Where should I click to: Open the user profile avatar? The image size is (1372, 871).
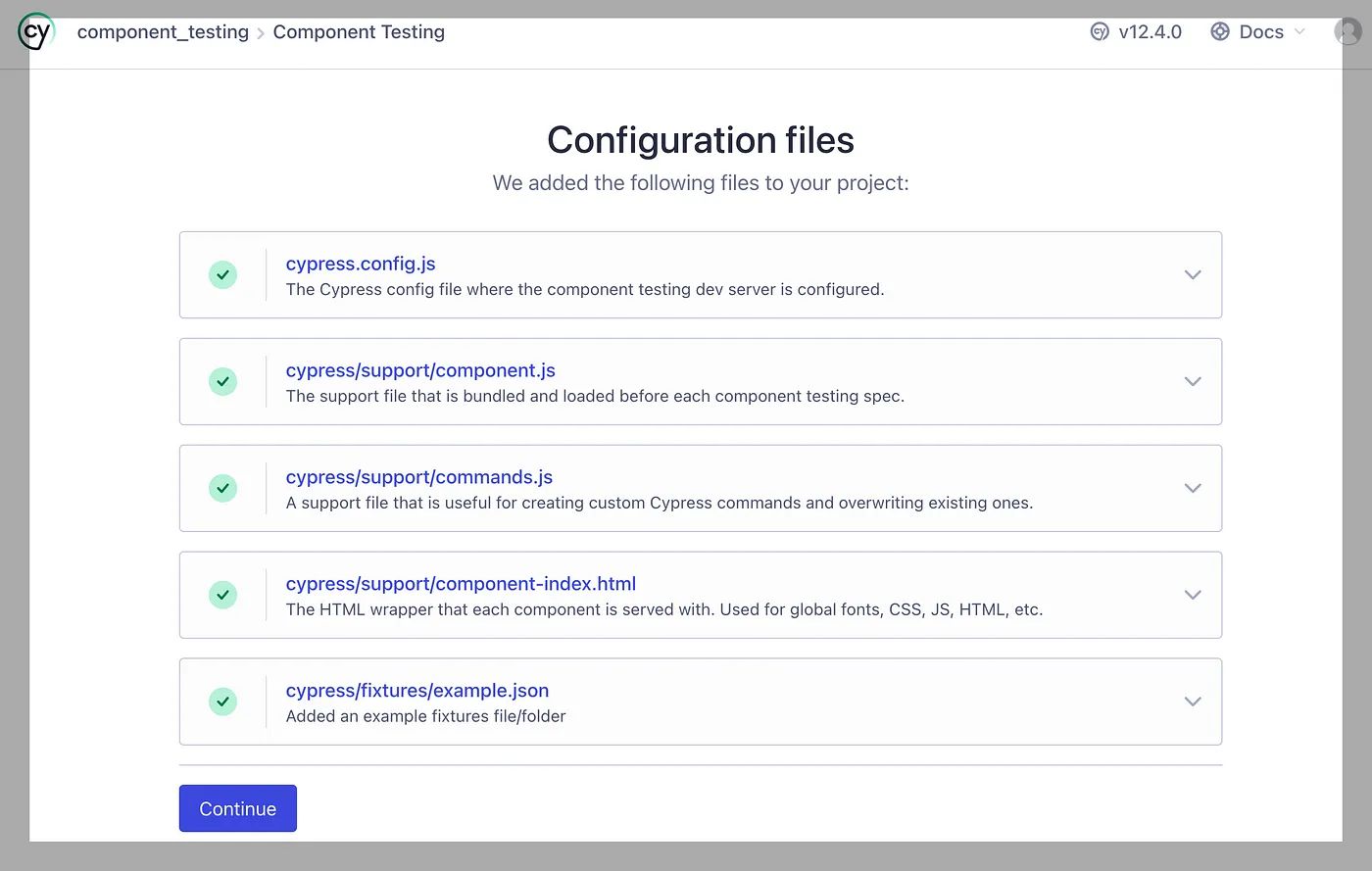tap(1347, 31)
